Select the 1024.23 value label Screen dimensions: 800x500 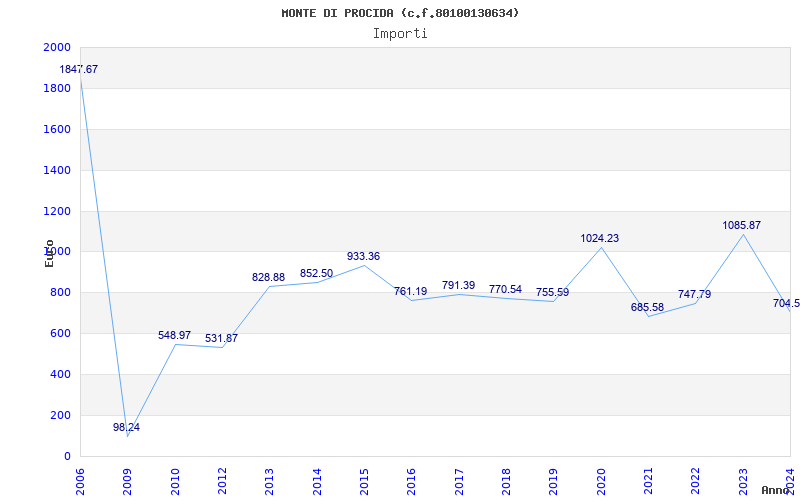pos(599,238)
